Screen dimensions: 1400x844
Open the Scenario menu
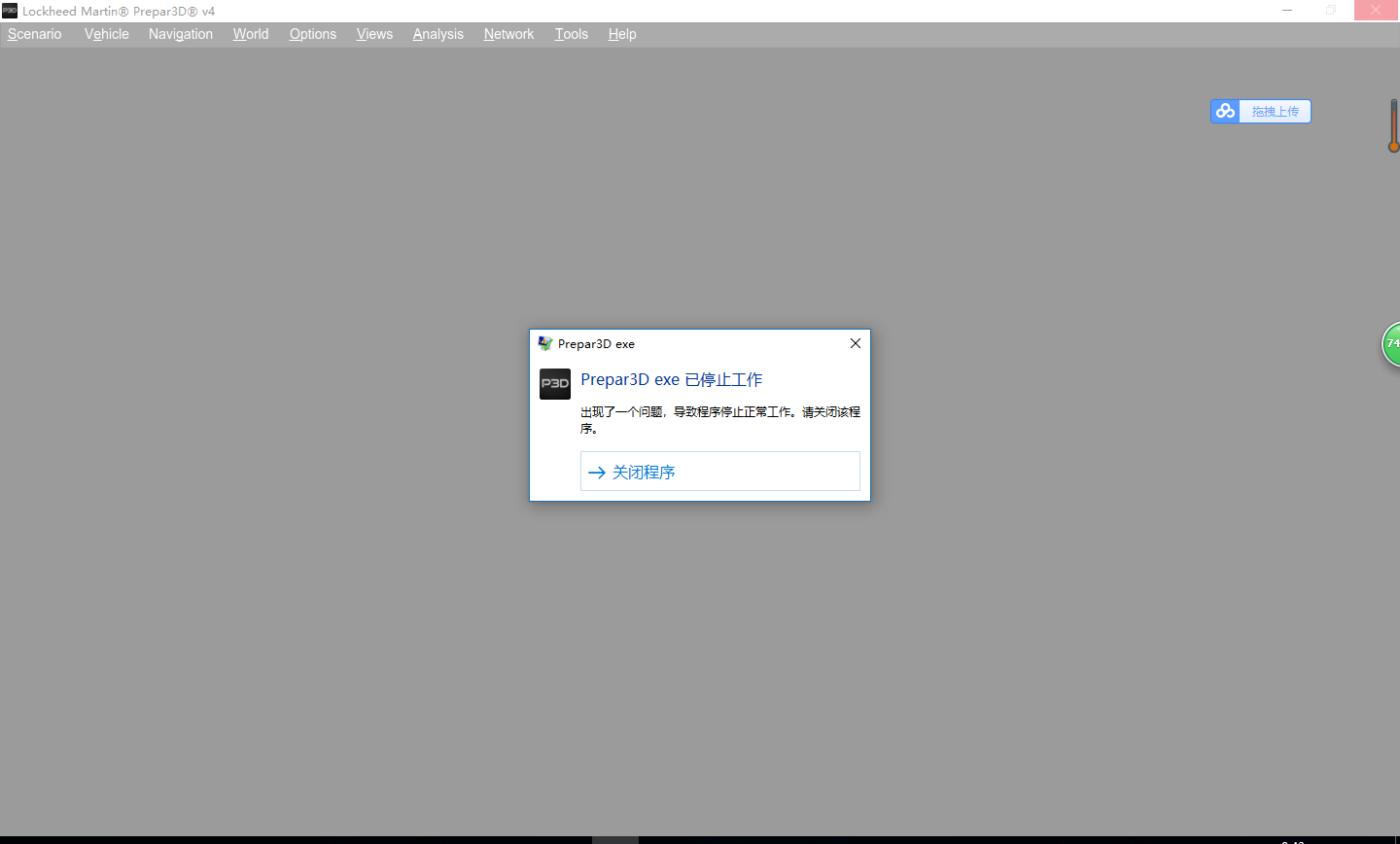point(35,34)
